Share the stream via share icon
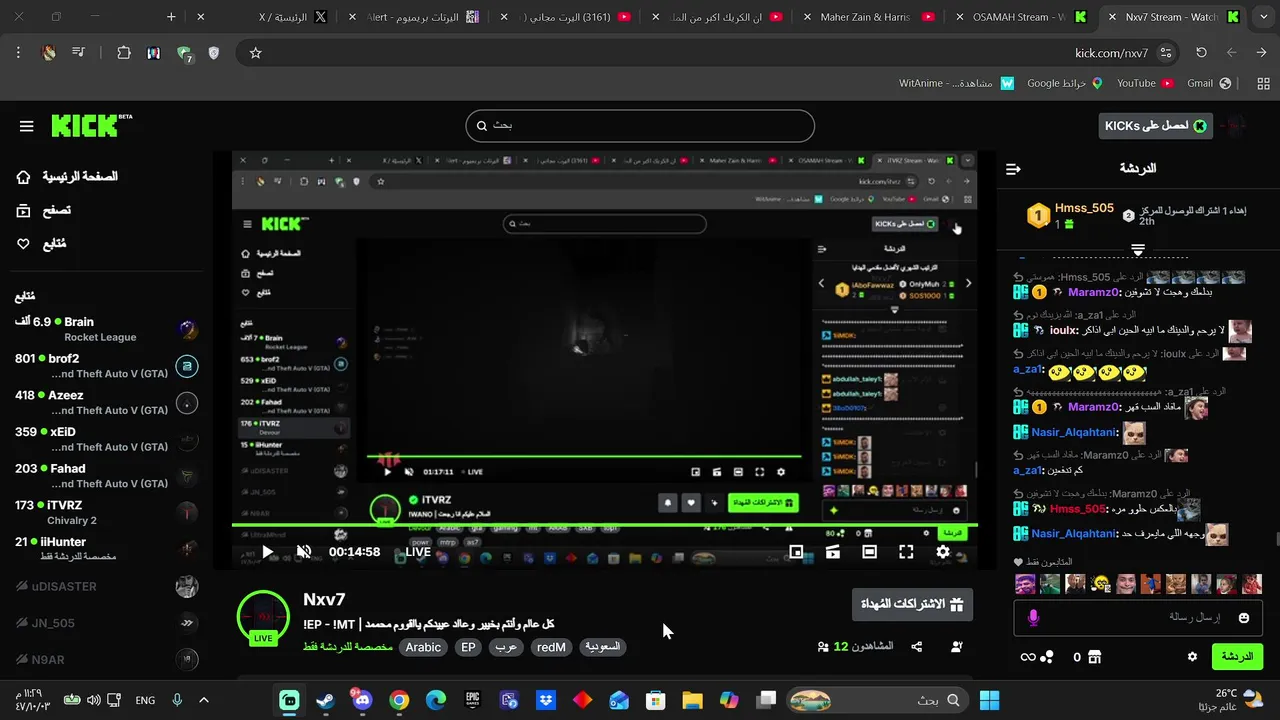The image size is (1280, 720). click(x=917, y=647)
